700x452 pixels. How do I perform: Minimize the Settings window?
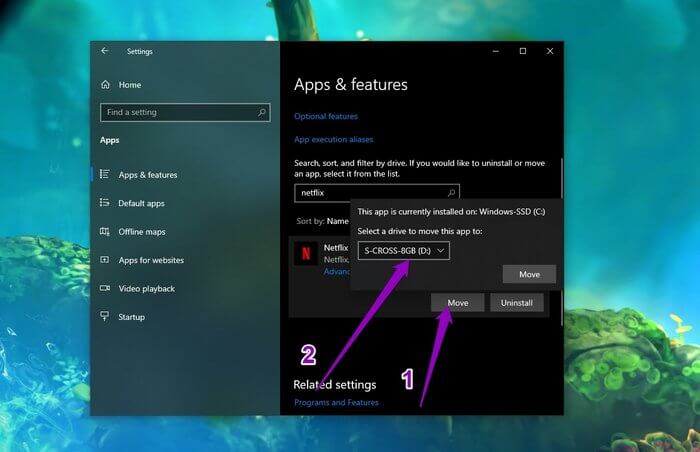tap(496, 51)
